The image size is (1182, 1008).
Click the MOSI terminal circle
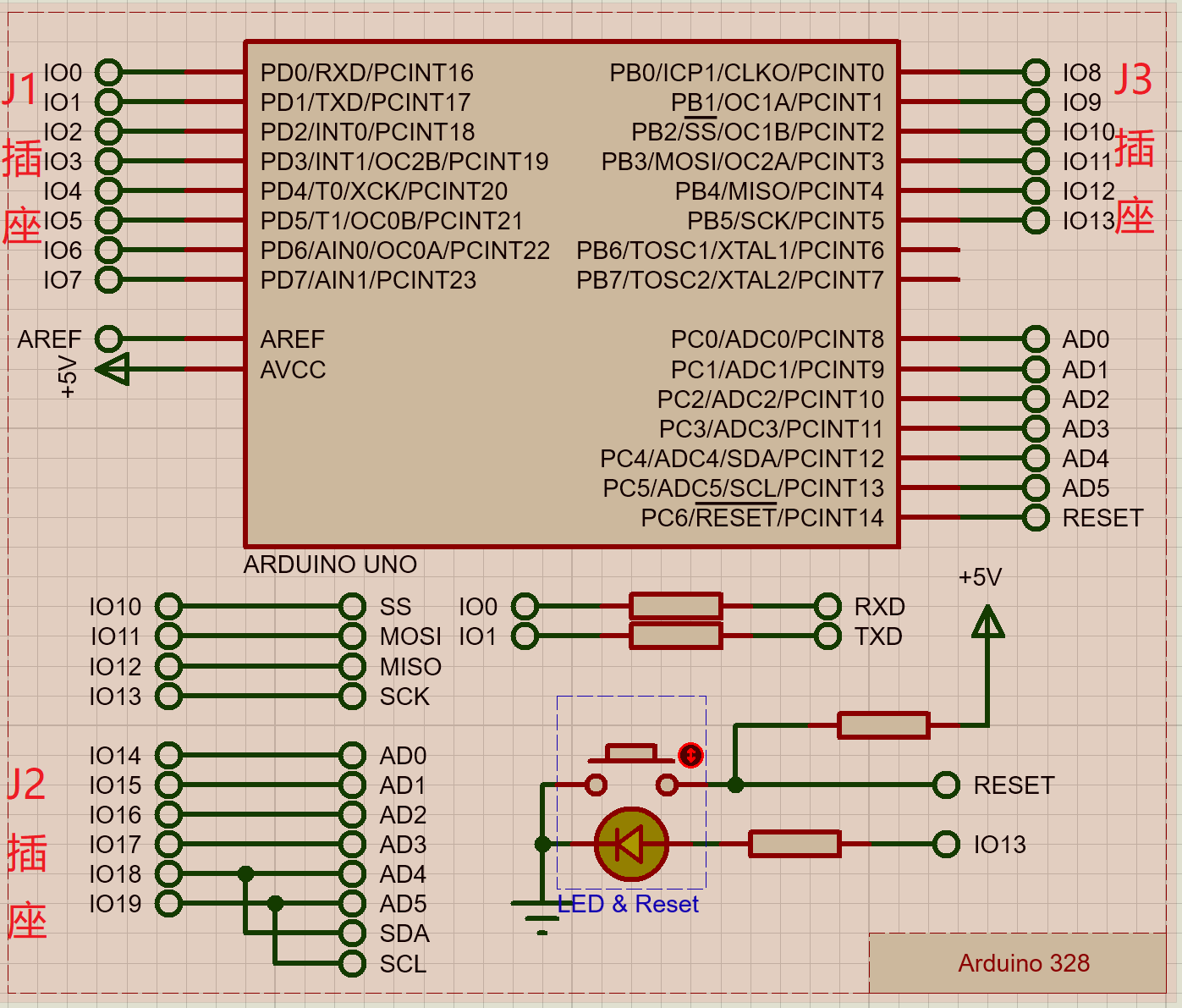(352, 636)
